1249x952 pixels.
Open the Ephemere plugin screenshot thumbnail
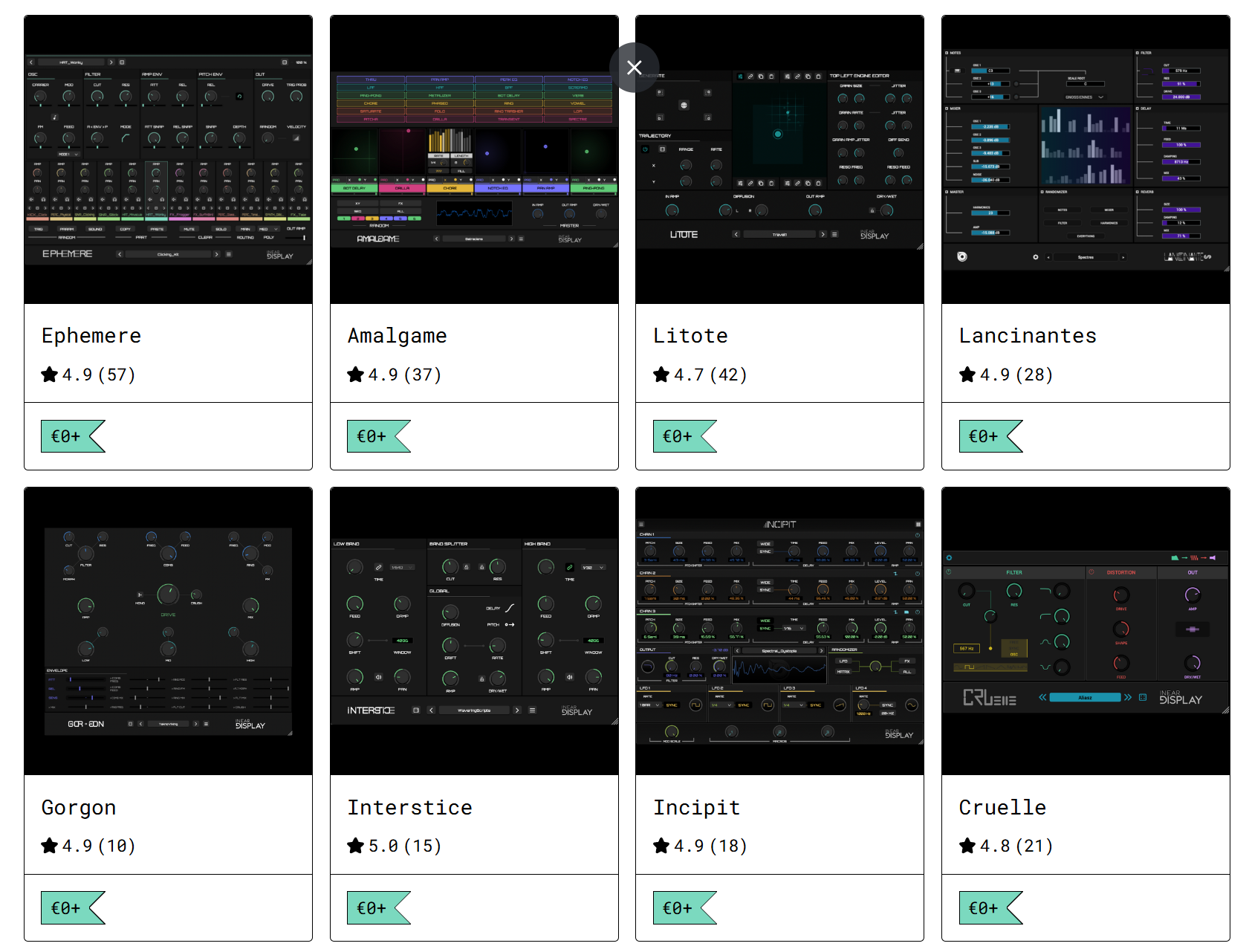click(x=168, y=160)
